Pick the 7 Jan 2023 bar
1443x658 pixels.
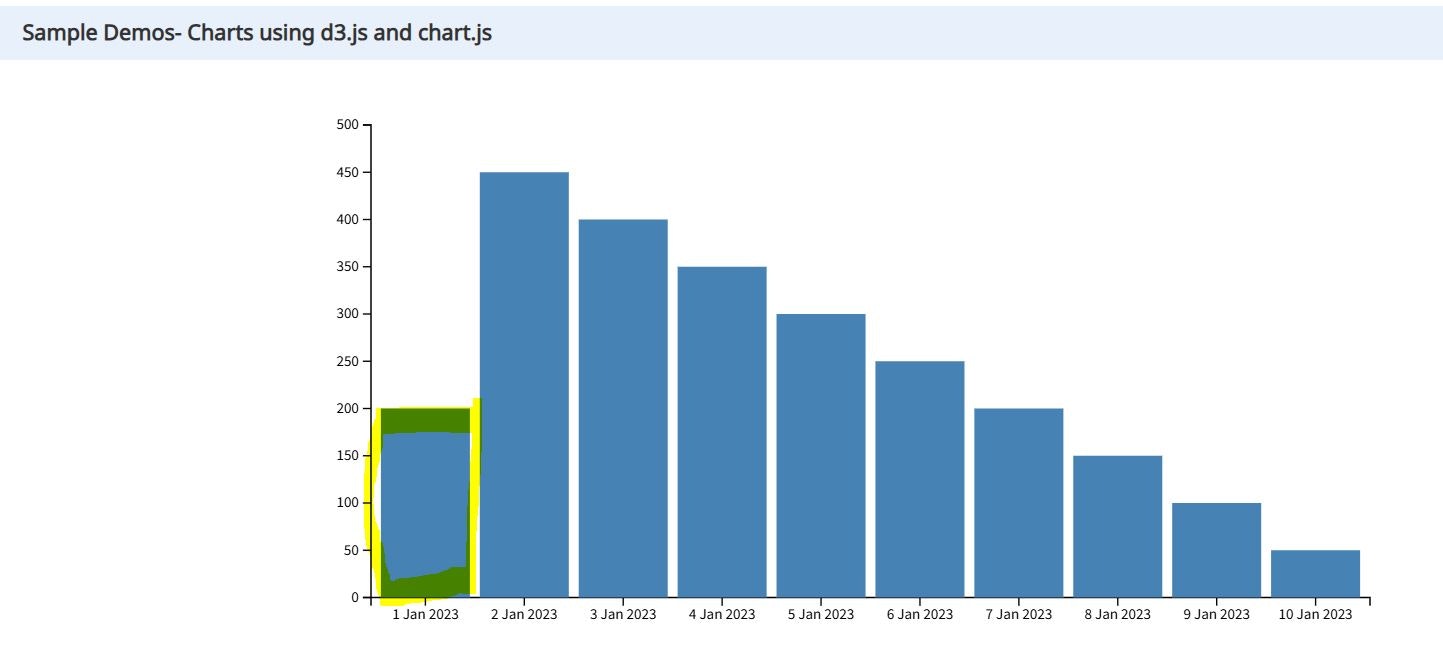click(1019, 503)
